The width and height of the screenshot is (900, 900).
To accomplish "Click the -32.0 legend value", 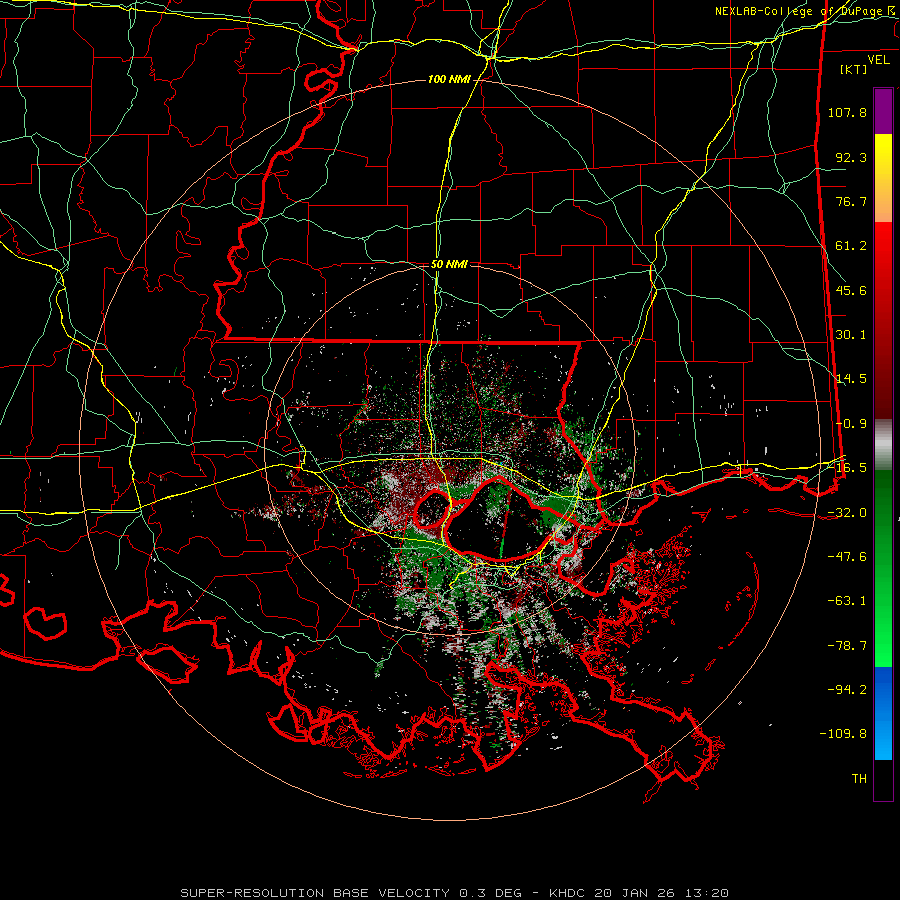I will 847,513.
